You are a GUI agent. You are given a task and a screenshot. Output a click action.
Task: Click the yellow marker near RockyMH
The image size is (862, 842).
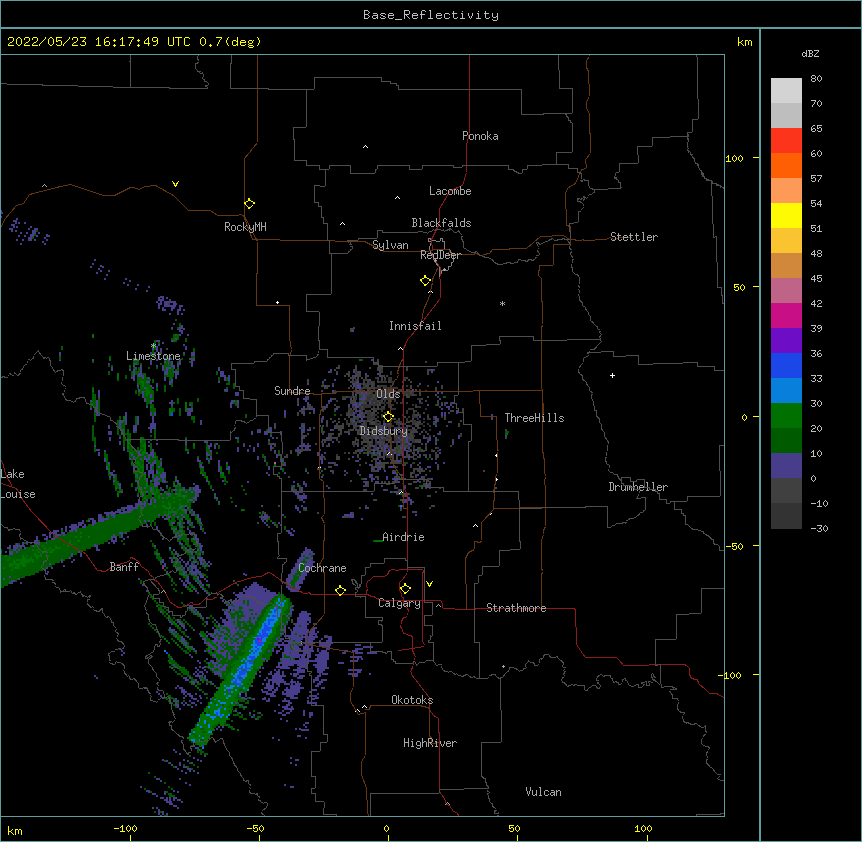click(249, 204)
